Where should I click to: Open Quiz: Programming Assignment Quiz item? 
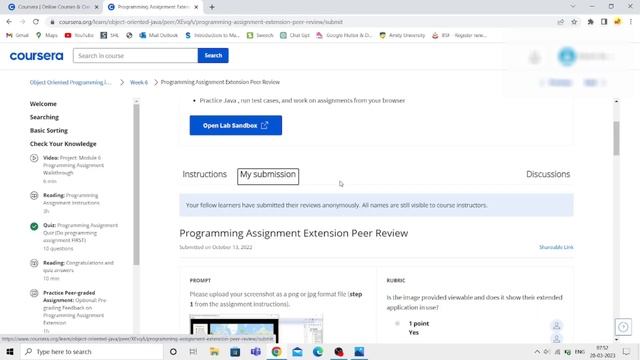point(73,237)
